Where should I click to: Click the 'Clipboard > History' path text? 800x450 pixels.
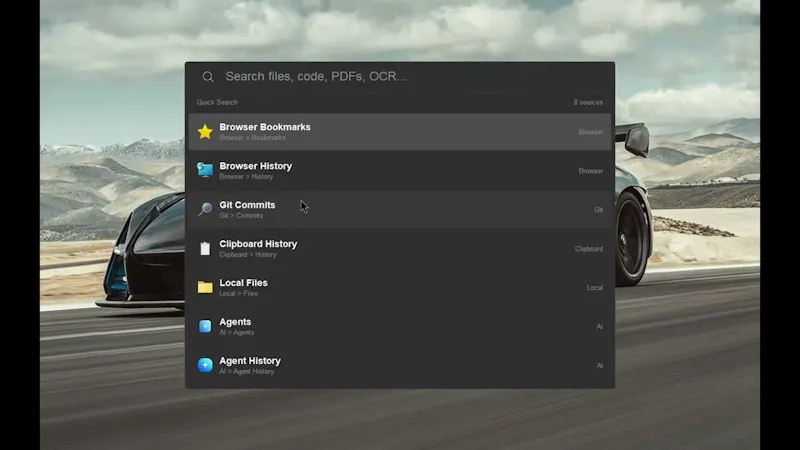[248, 255]
